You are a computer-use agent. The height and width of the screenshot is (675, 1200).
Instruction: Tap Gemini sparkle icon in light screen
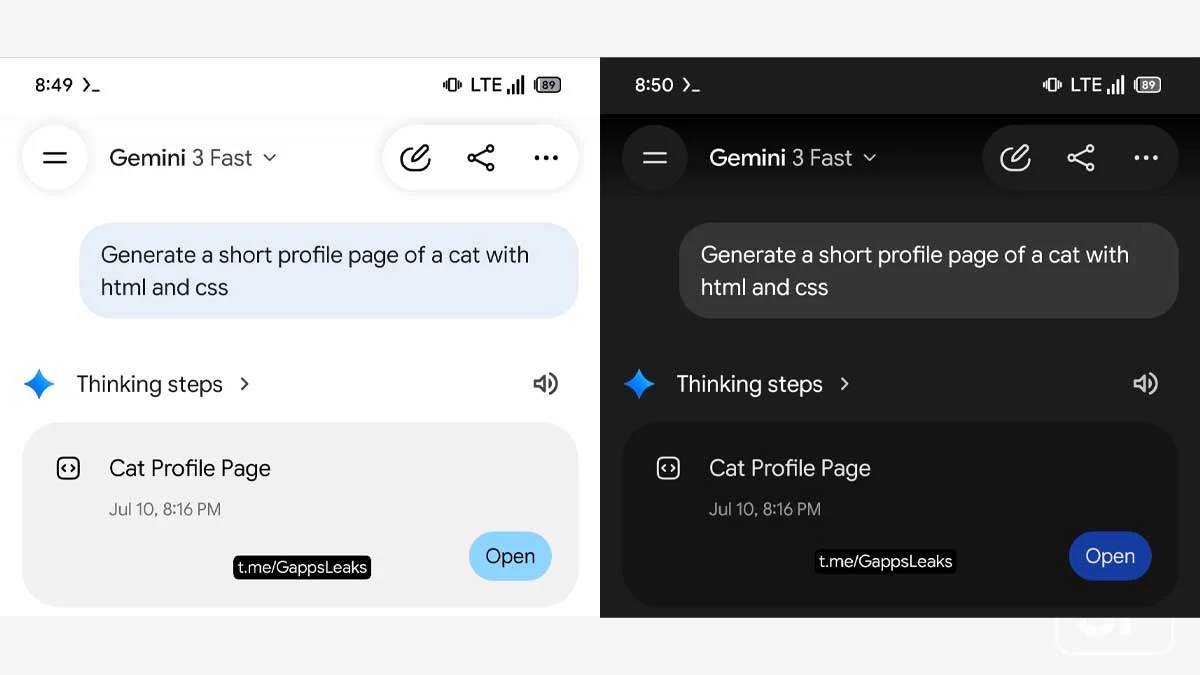(39, 384)
